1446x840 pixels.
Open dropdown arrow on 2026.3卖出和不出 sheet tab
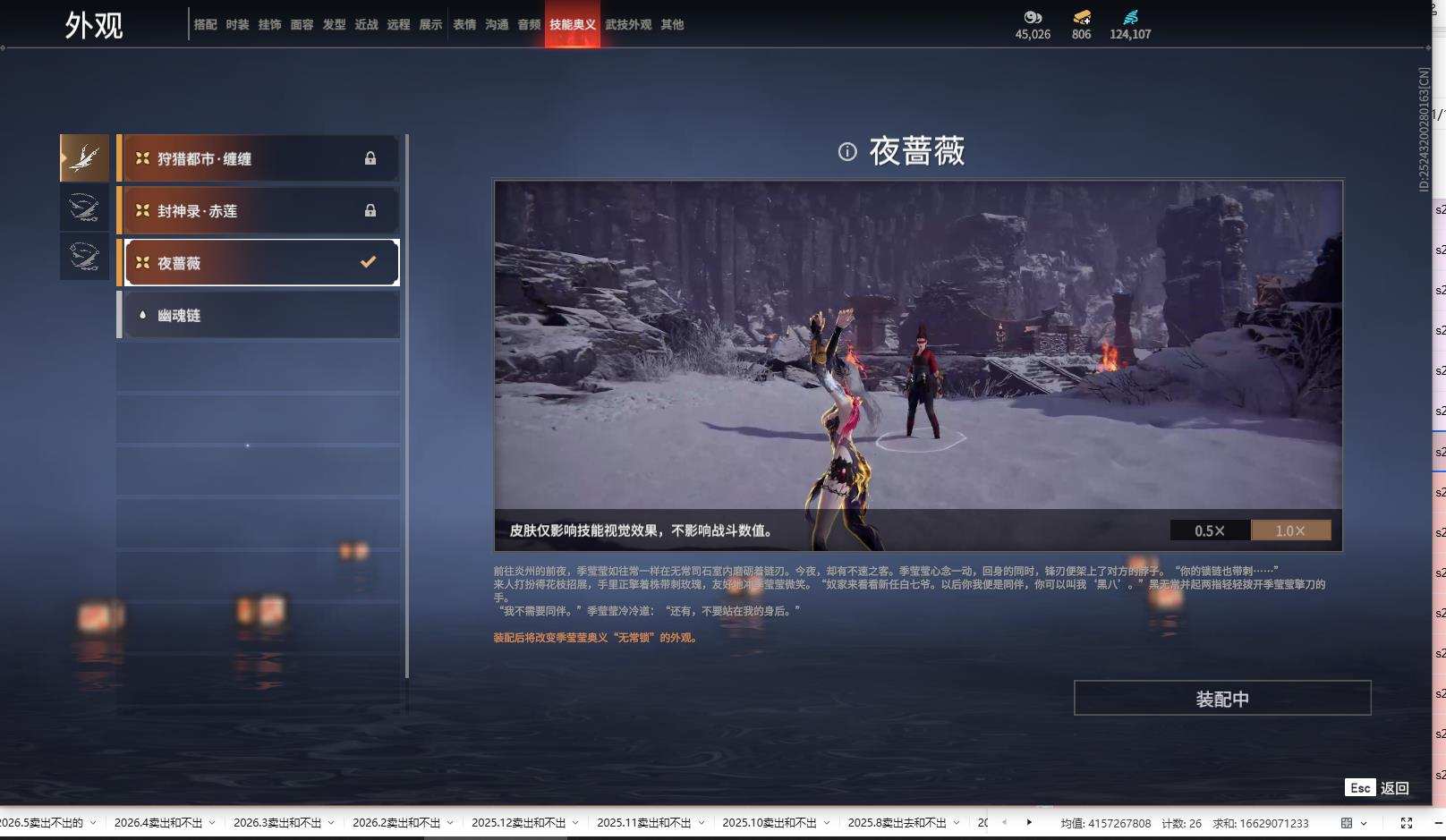point(331,823)
